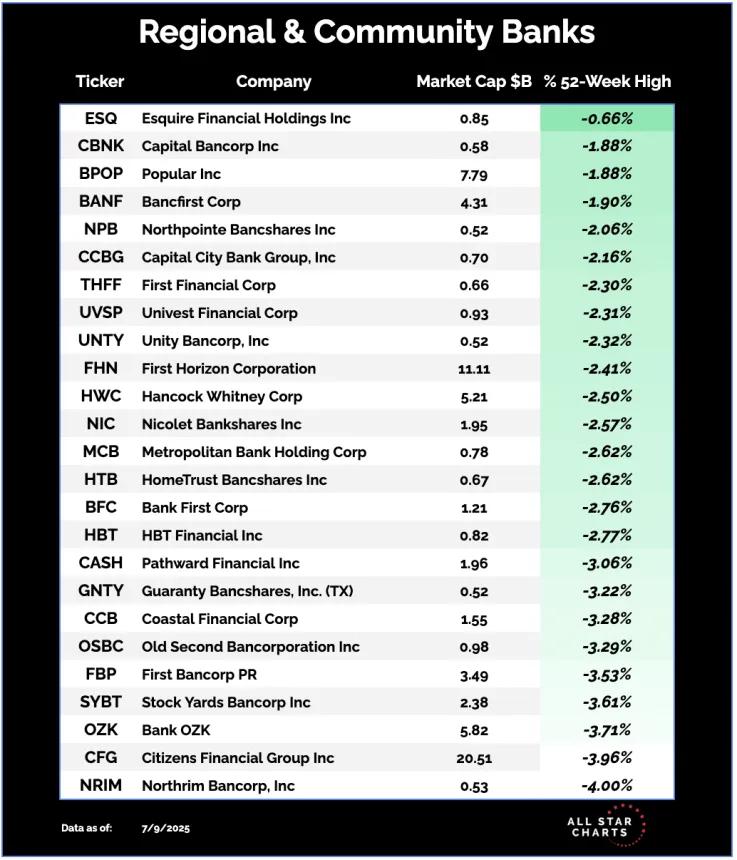Click the 20.51 market cap value
Screen dimensions: 737x860
[x=474, y=759]
